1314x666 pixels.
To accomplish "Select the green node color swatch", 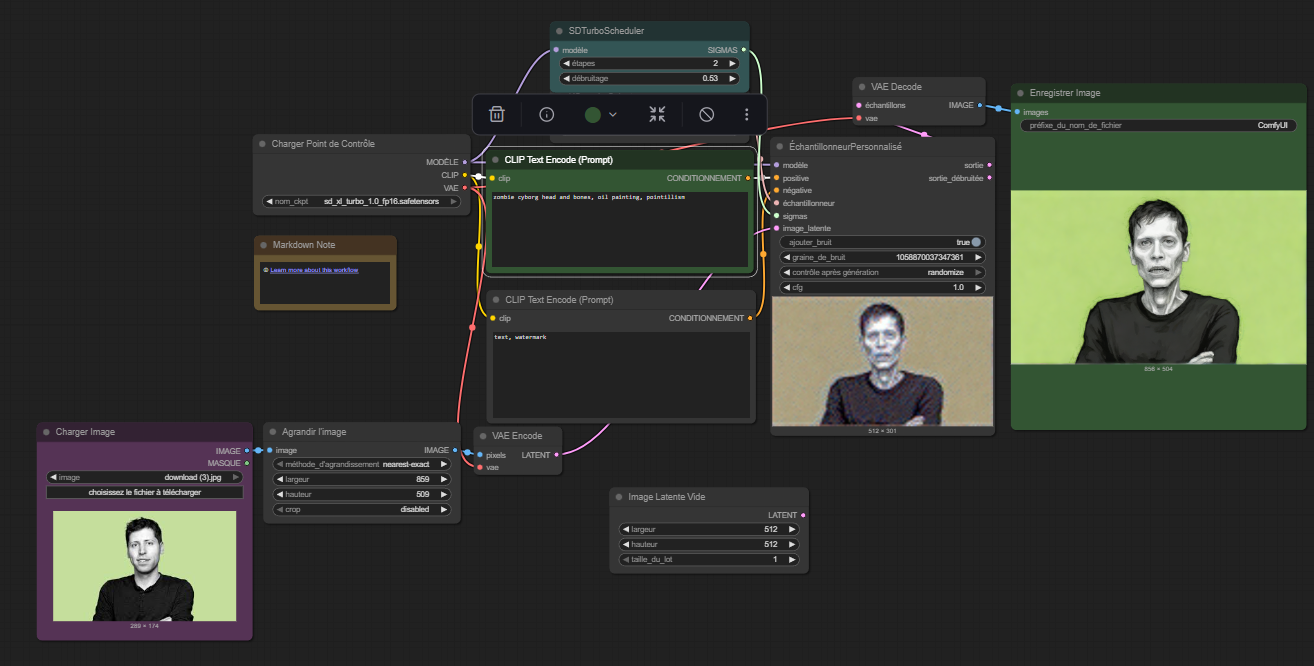I will 593,115.
